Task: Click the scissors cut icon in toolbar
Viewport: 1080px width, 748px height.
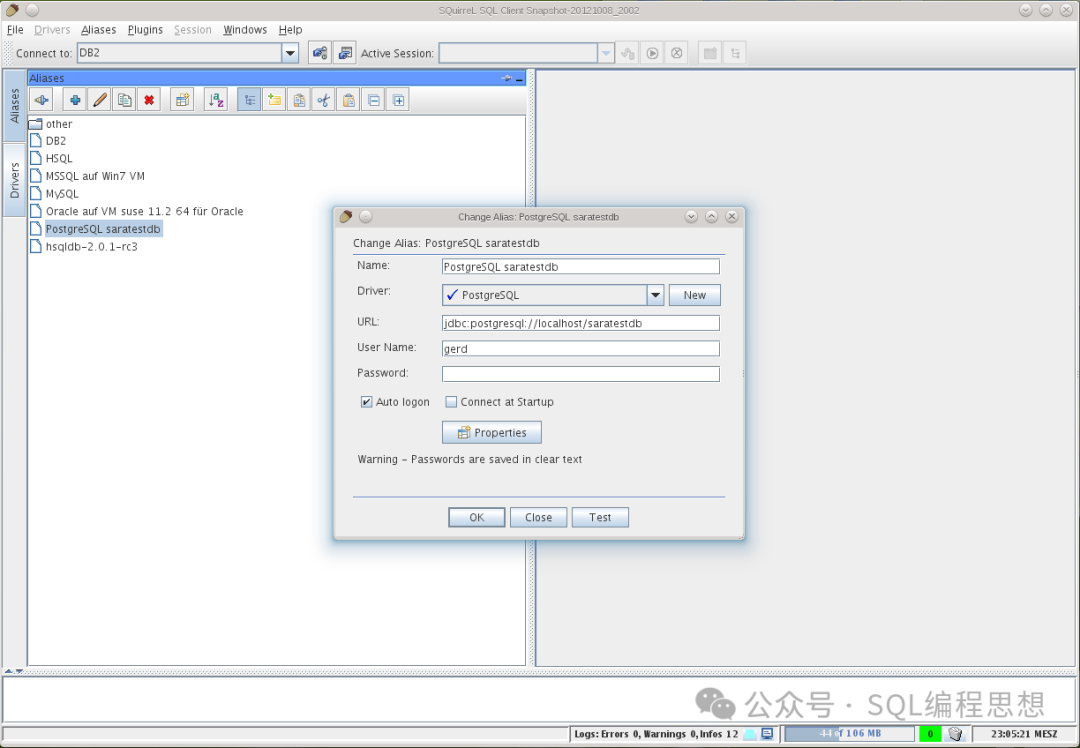Action: point(323,100)
